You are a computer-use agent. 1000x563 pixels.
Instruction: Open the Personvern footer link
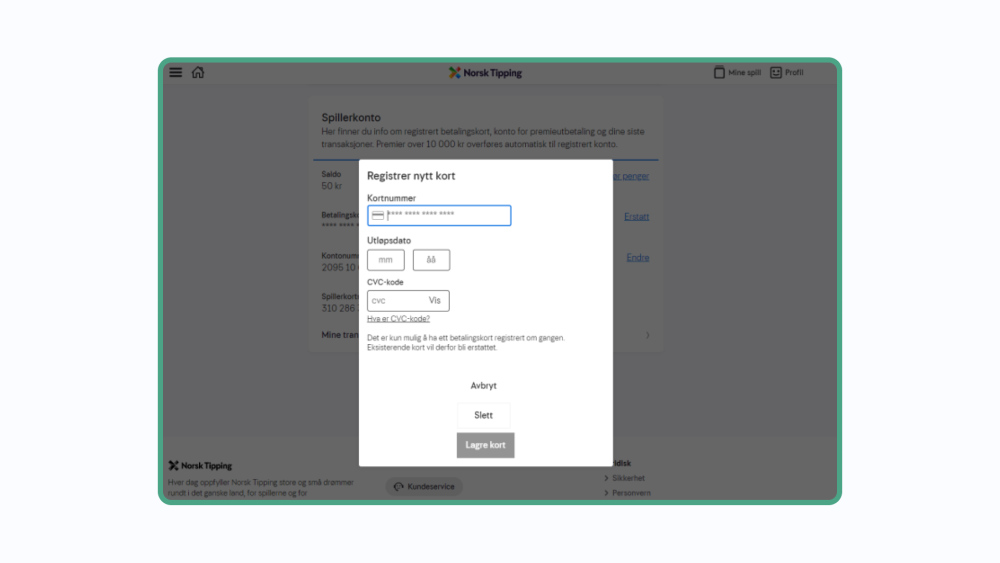(630, 493)
